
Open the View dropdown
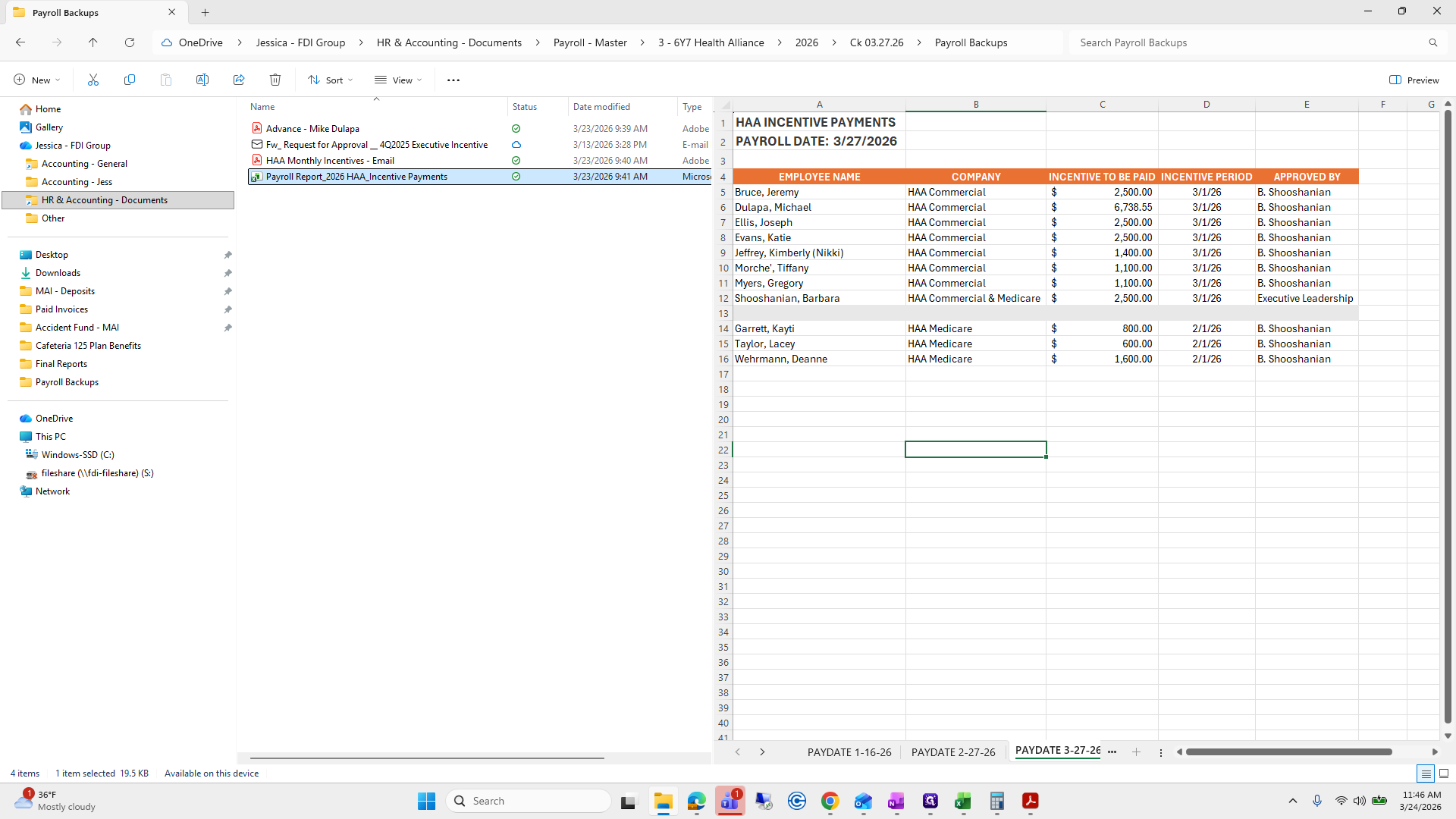tap(398, 80)
